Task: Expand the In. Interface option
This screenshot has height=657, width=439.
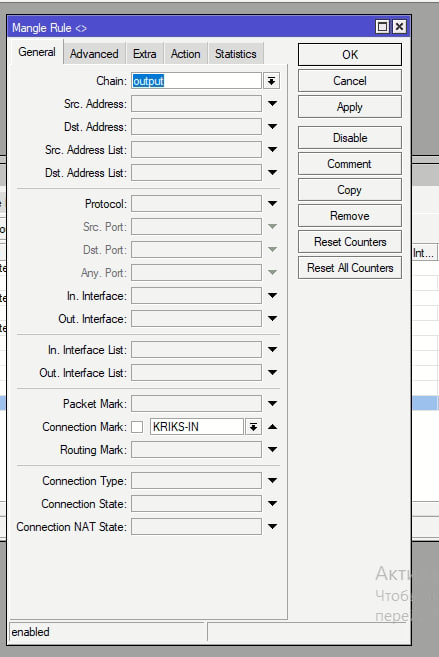Action: [272, 296]
